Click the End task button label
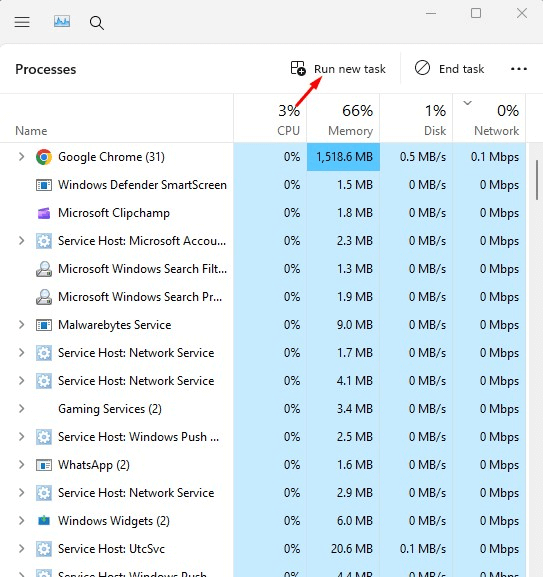The image size is (543, 577). (x=461, y=69)
